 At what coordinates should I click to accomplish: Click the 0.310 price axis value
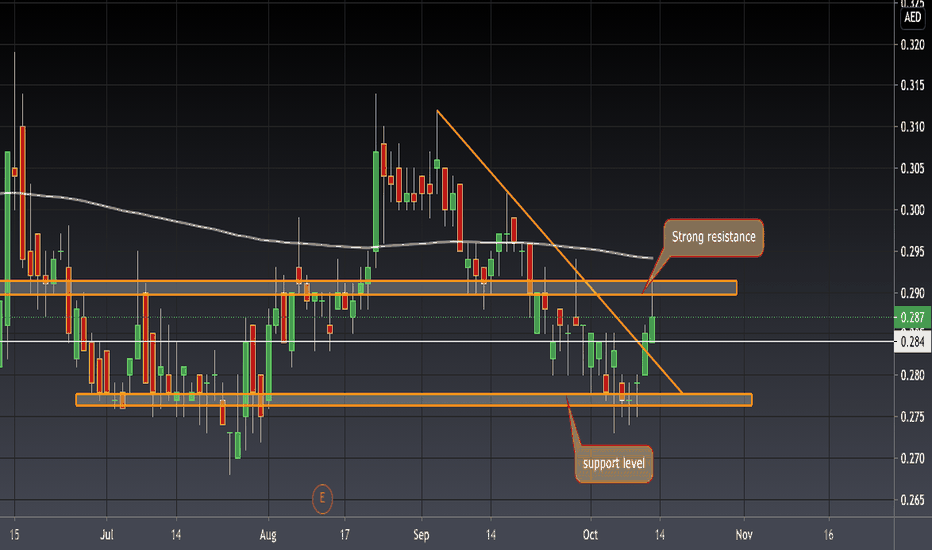tap(912, 127)
